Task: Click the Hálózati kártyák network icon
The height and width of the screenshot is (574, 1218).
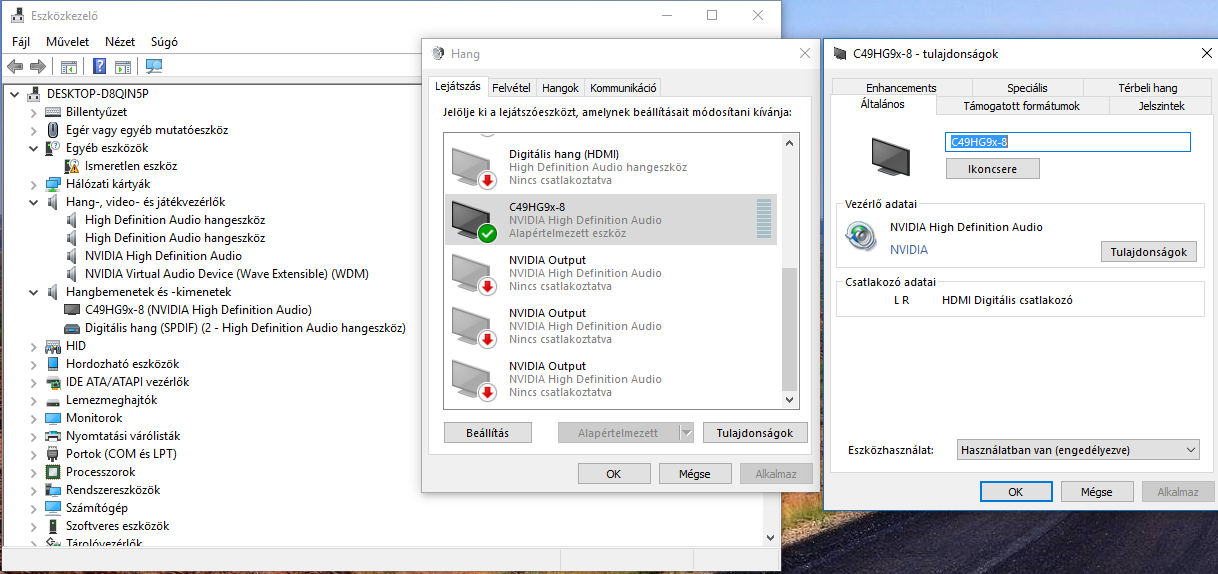Action: coord(54,184)
